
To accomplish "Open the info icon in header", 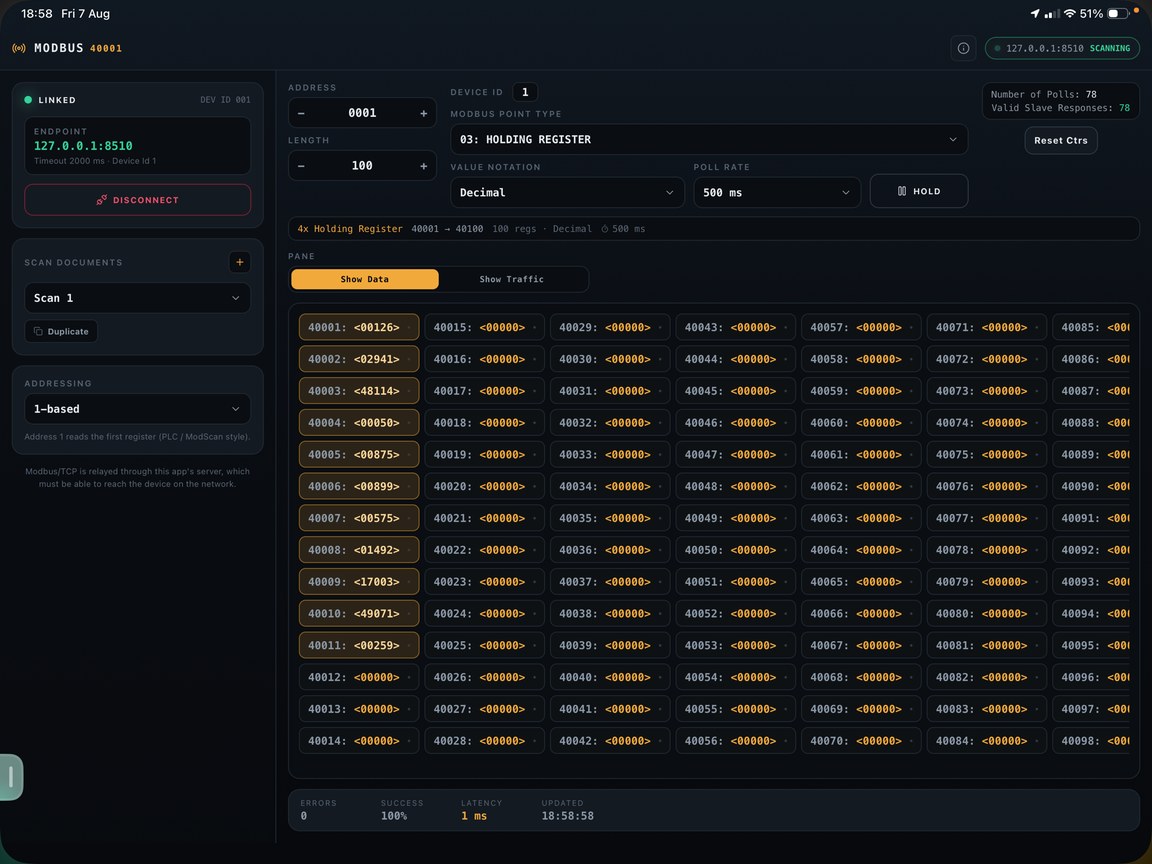I will 963,48.
